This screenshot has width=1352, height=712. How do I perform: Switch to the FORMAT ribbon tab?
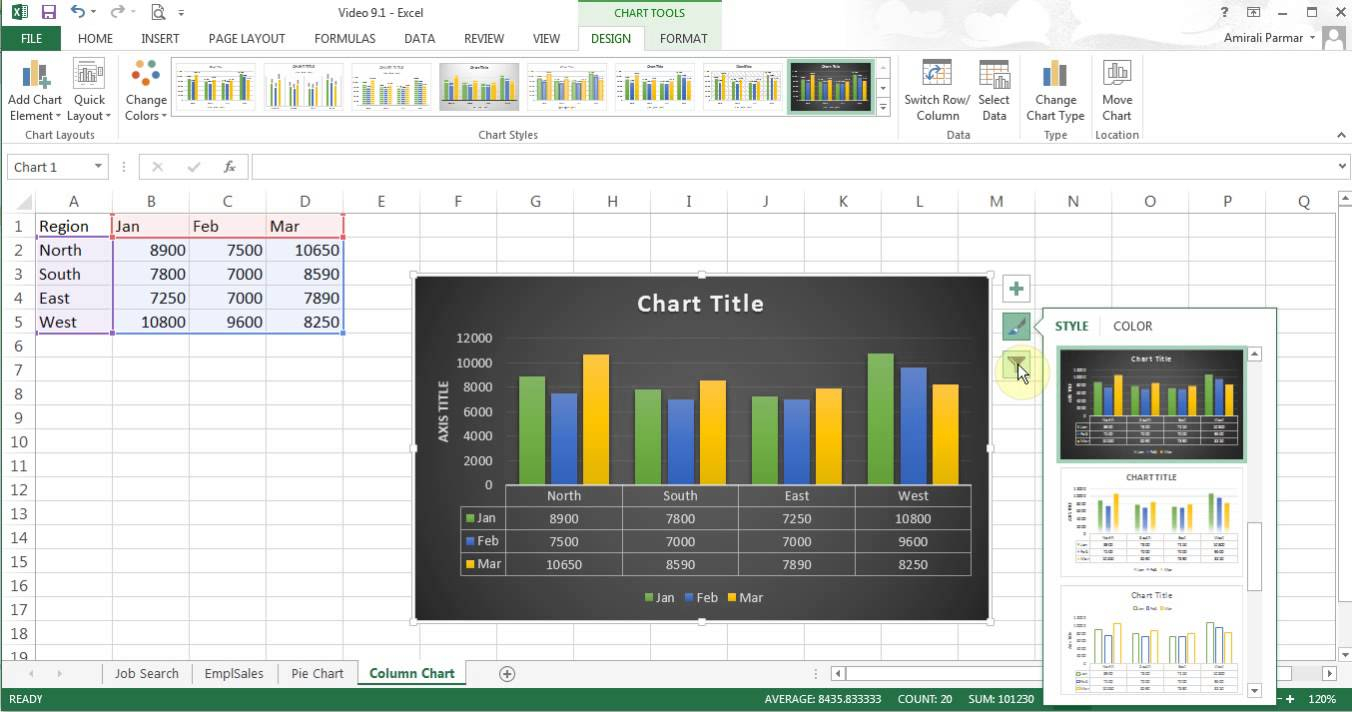click(683, 38)
